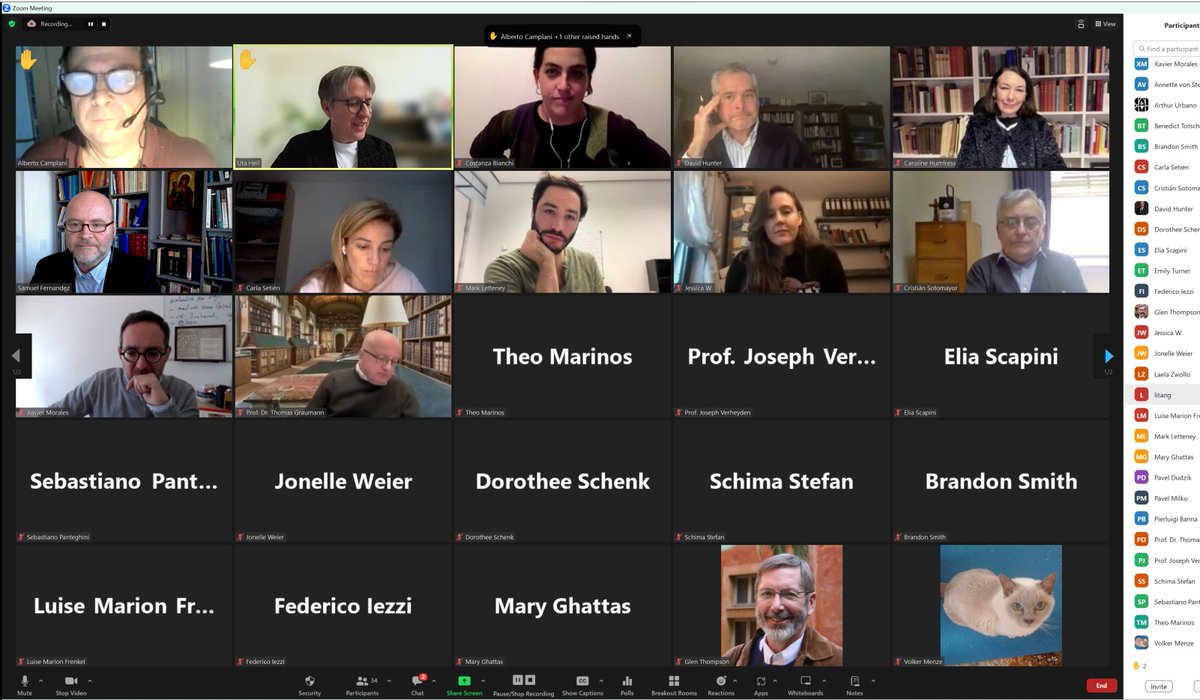Go to the next gallery page arrow

click(x=1108, y=356)
